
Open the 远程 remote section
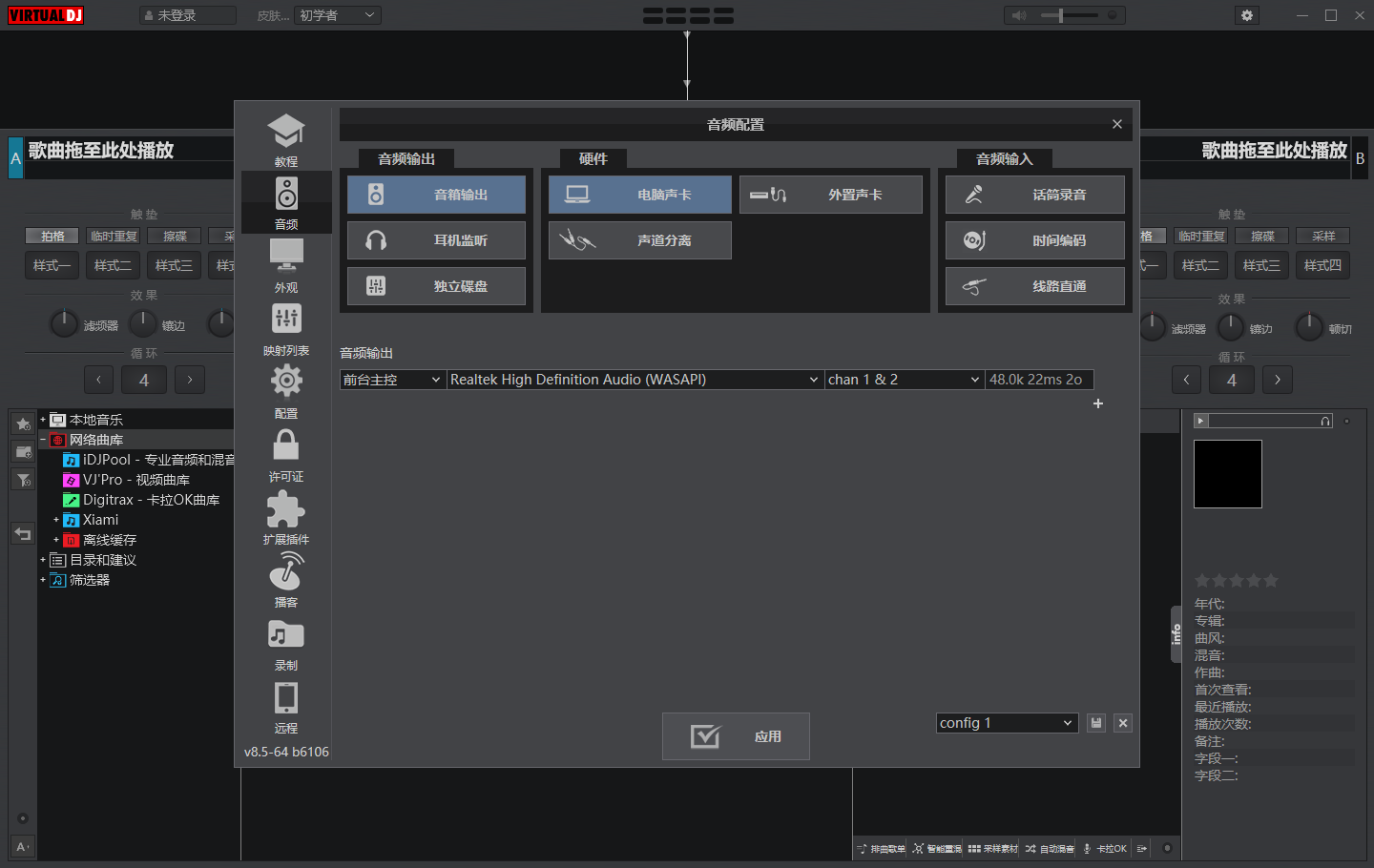(x=286, y=707)
